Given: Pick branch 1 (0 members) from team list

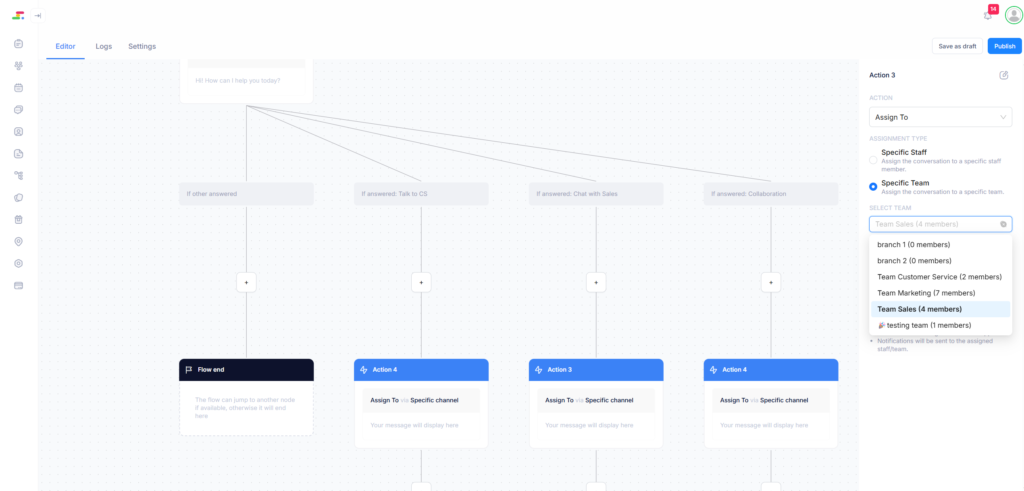Looking at the screenshot, I should click(x=913, y=244).
